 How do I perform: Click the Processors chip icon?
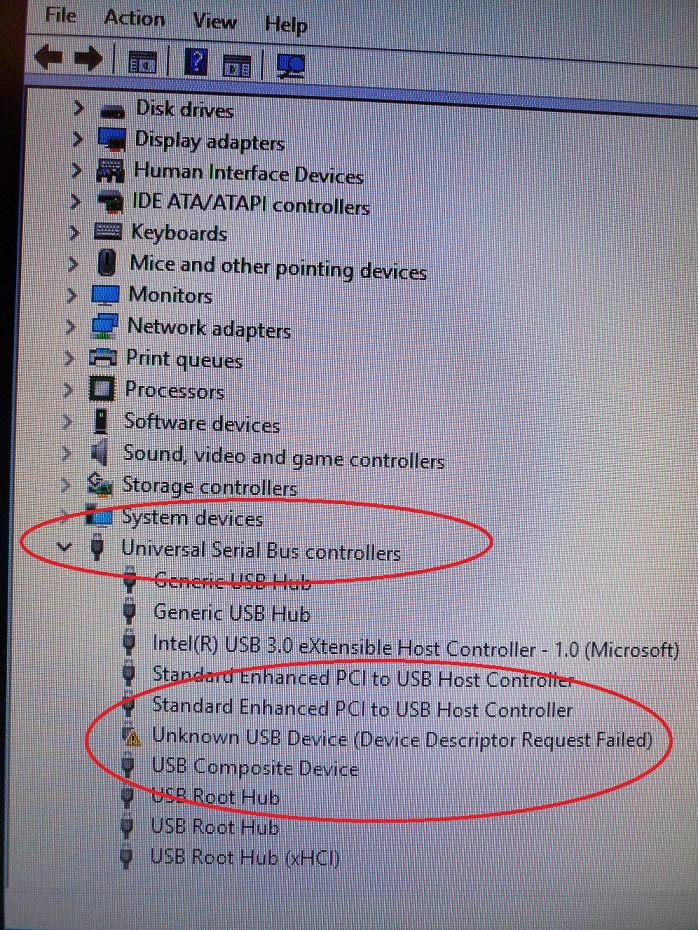pyautogui.click(x=101, y=390)
